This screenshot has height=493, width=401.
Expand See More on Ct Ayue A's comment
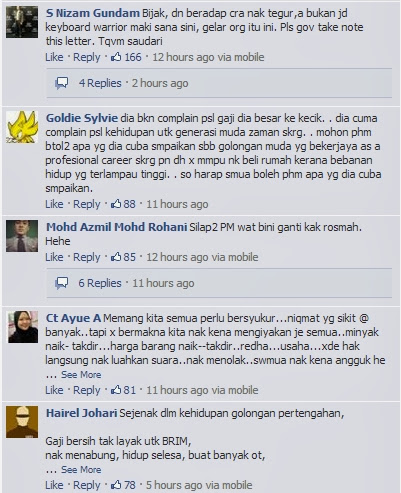[81, 375]
